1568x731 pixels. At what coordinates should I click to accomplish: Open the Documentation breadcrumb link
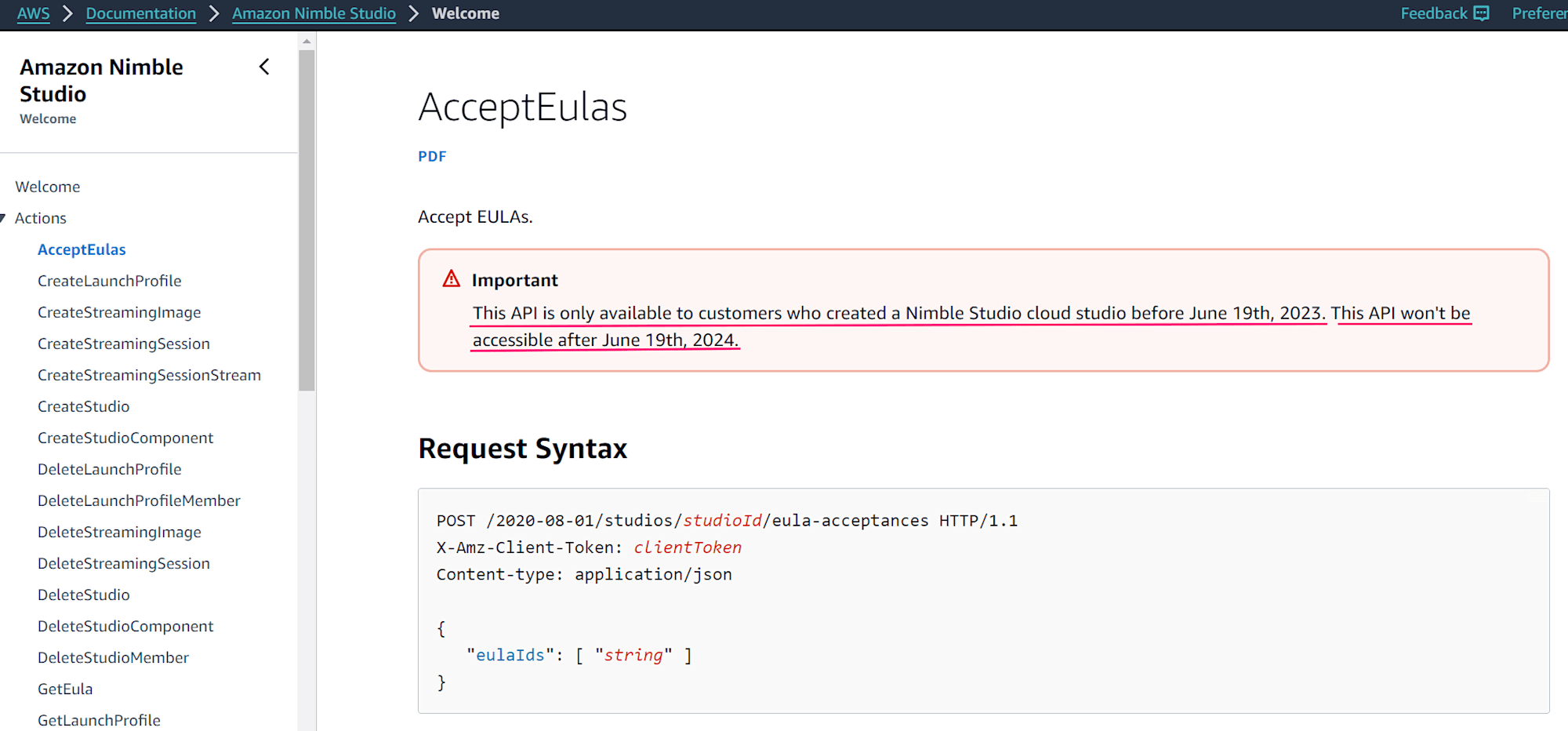coord(141,13)
